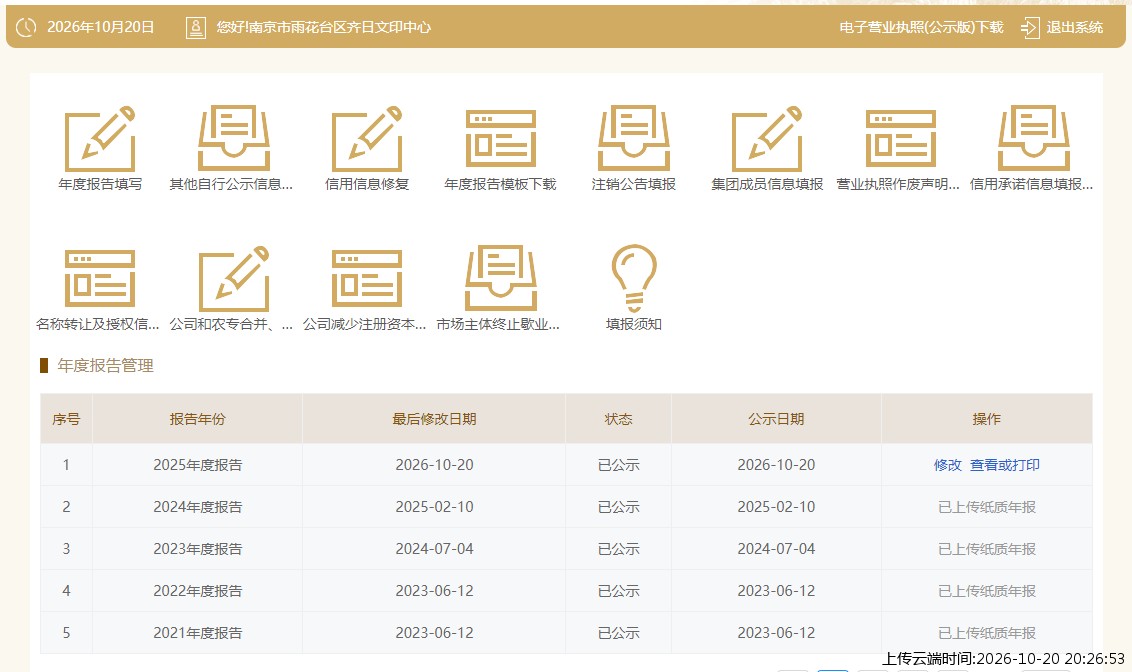Open 其他自行公示信息 icon
Screen dimensions: 1132x672
[233, 139]
